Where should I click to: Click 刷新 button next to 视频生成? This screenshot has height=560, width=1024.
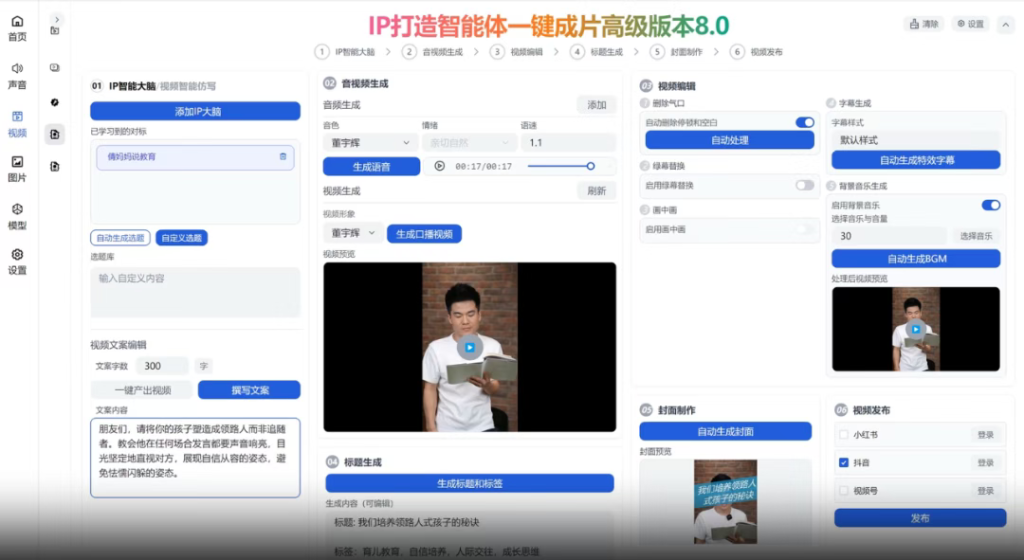pos(596,191)
